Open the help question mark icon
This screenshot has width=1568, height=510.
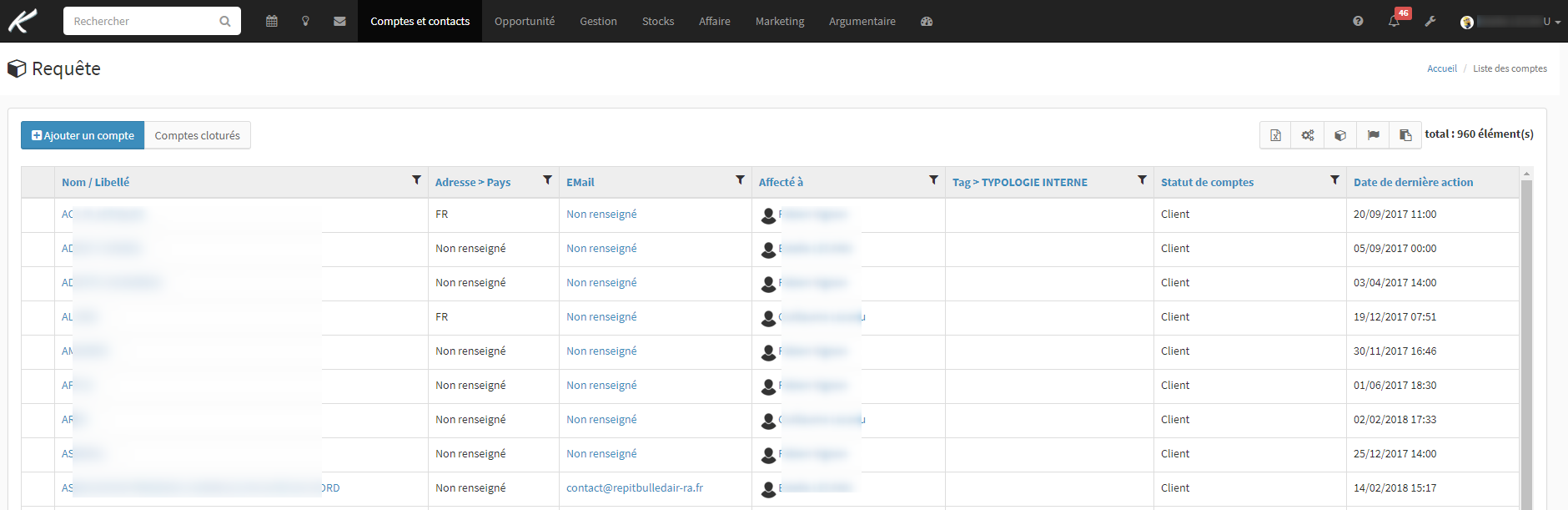[1358, 22]
